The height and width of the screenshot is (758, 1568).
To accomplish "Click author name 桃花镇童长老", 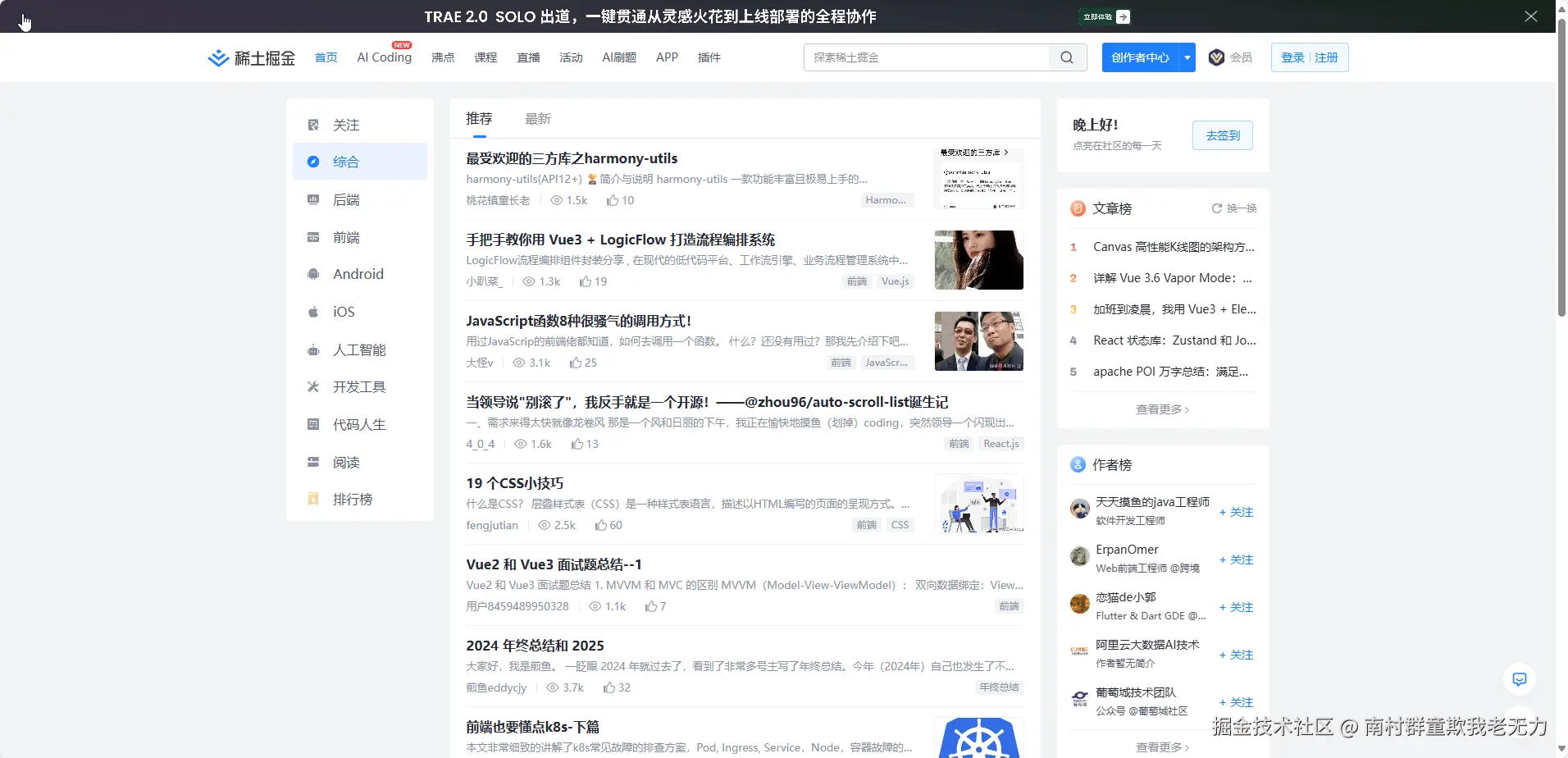I will (x=498, y=200).
